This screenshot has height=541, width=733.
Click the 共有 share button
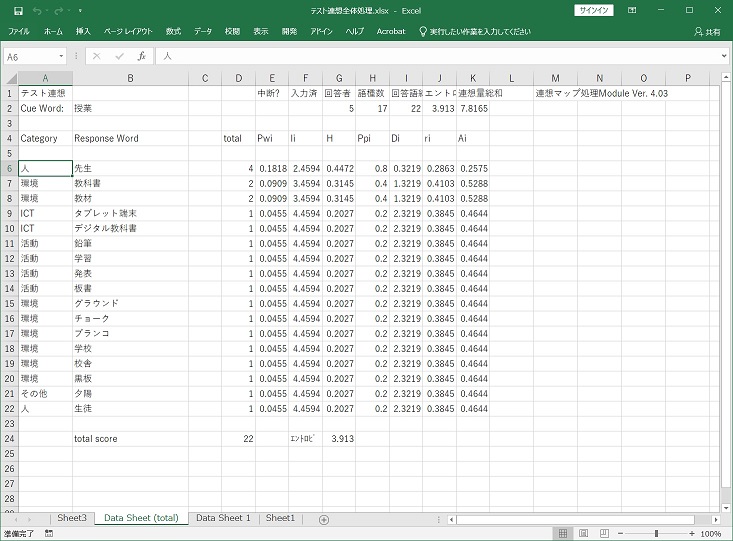click(706, 32)
